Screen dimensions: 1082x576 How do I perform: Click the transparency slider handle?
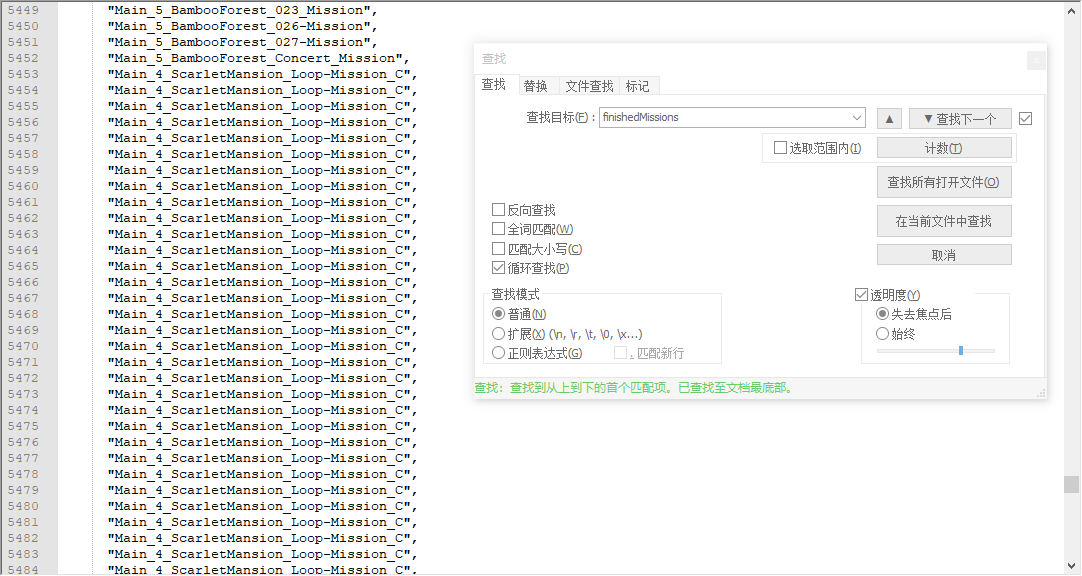coord(961,350)
